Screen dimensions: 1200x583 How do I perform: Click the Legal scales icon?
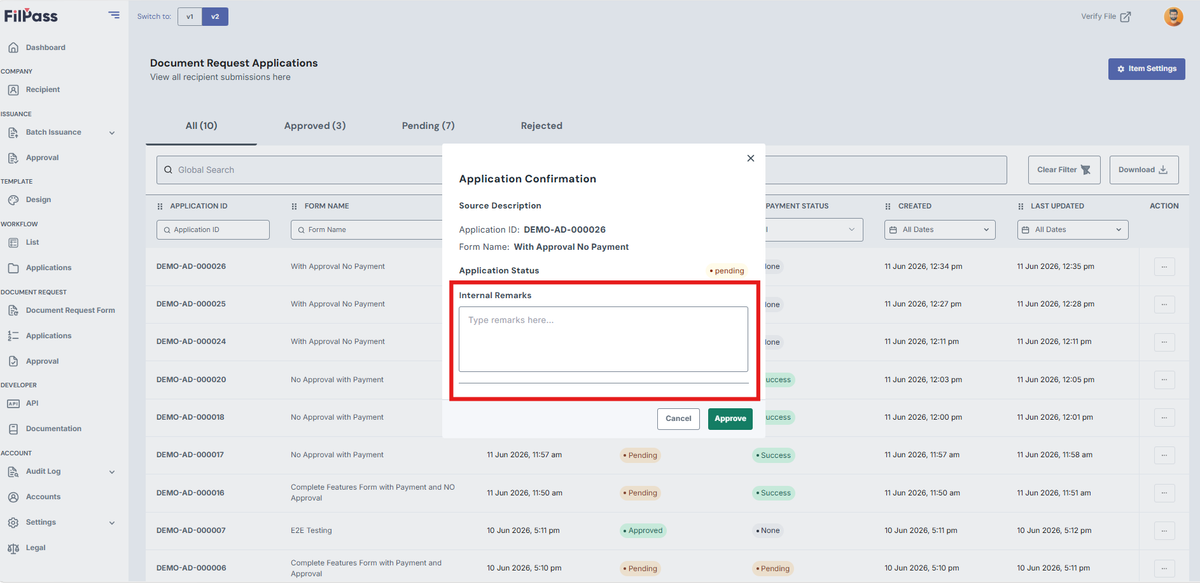(13, 548)
